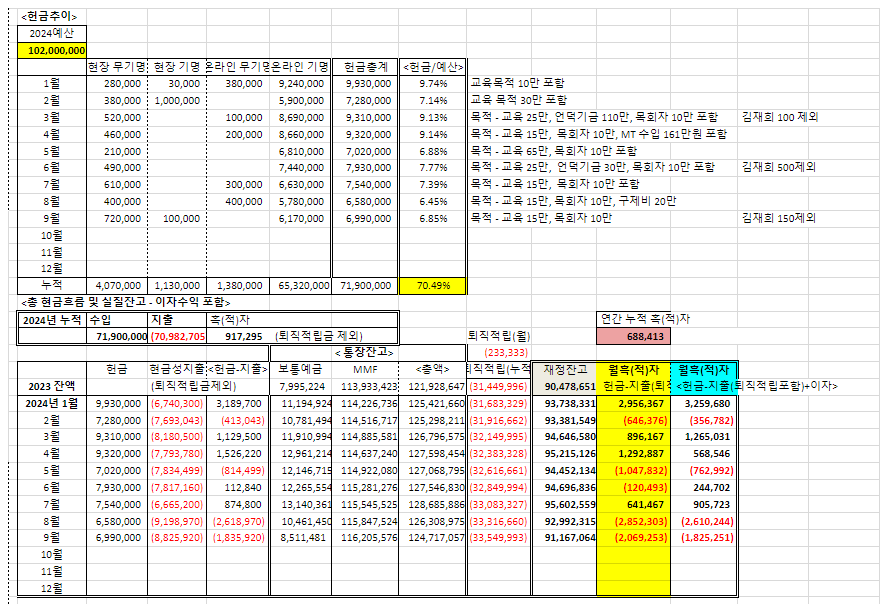886x604 pixels.
Task: Click the 김재희 500제외 note
Action: pos(779,167)
